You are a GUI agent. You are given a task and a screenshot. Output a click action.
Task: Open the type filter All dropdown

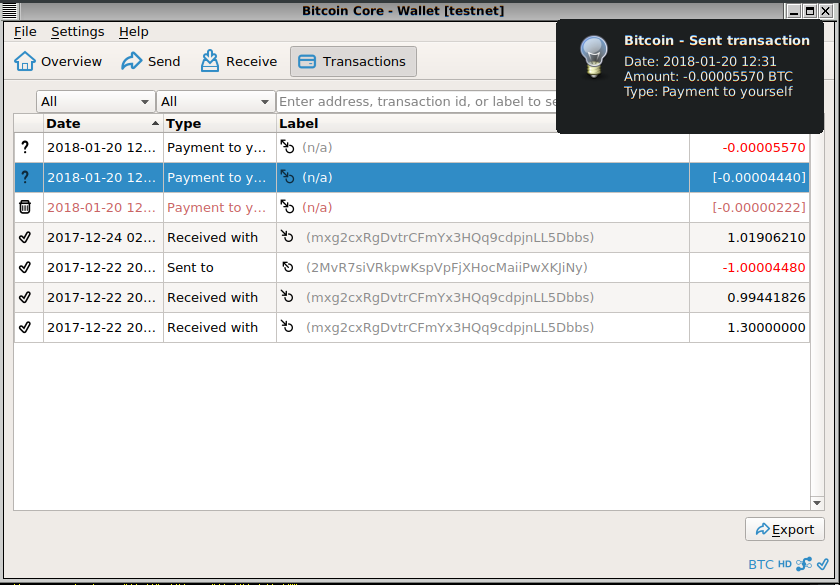[x=215, y=101]
